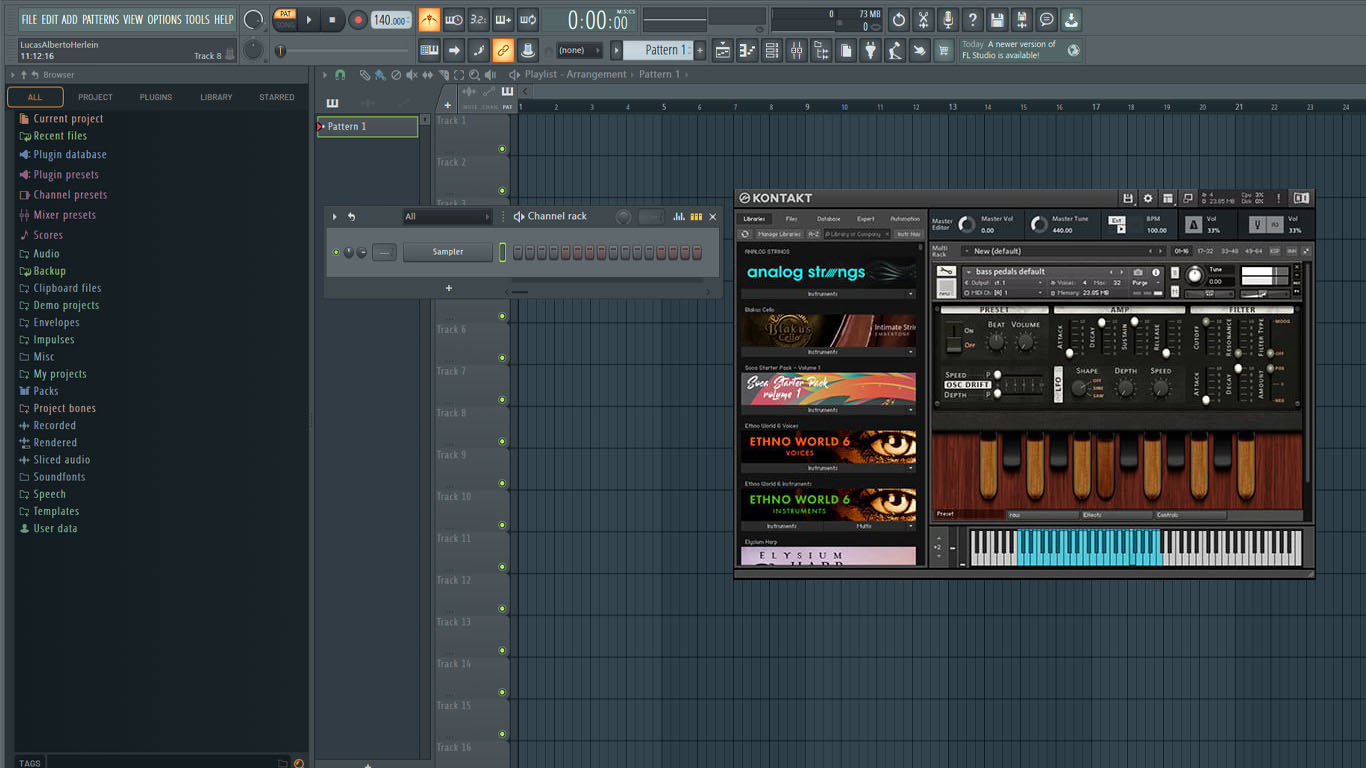The width and height of the screenshot is (1366, 768).
Task: Open the Files tab in Kontakt
Action: point(791,219)
